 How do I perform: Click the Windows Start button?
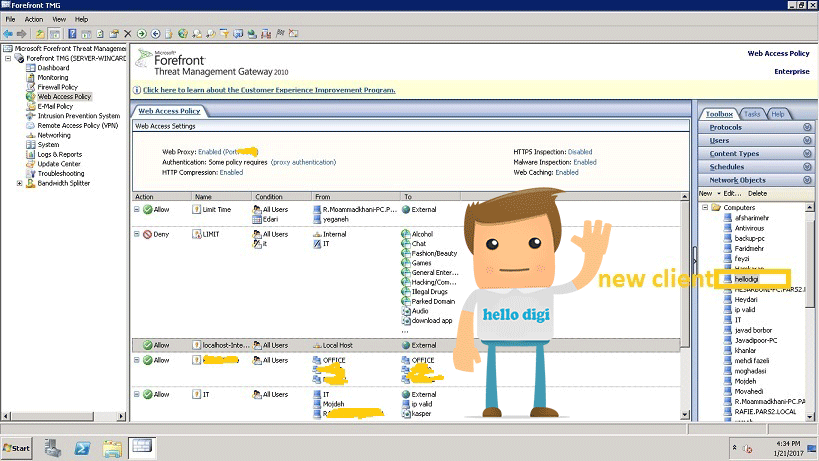pos(17,448)
